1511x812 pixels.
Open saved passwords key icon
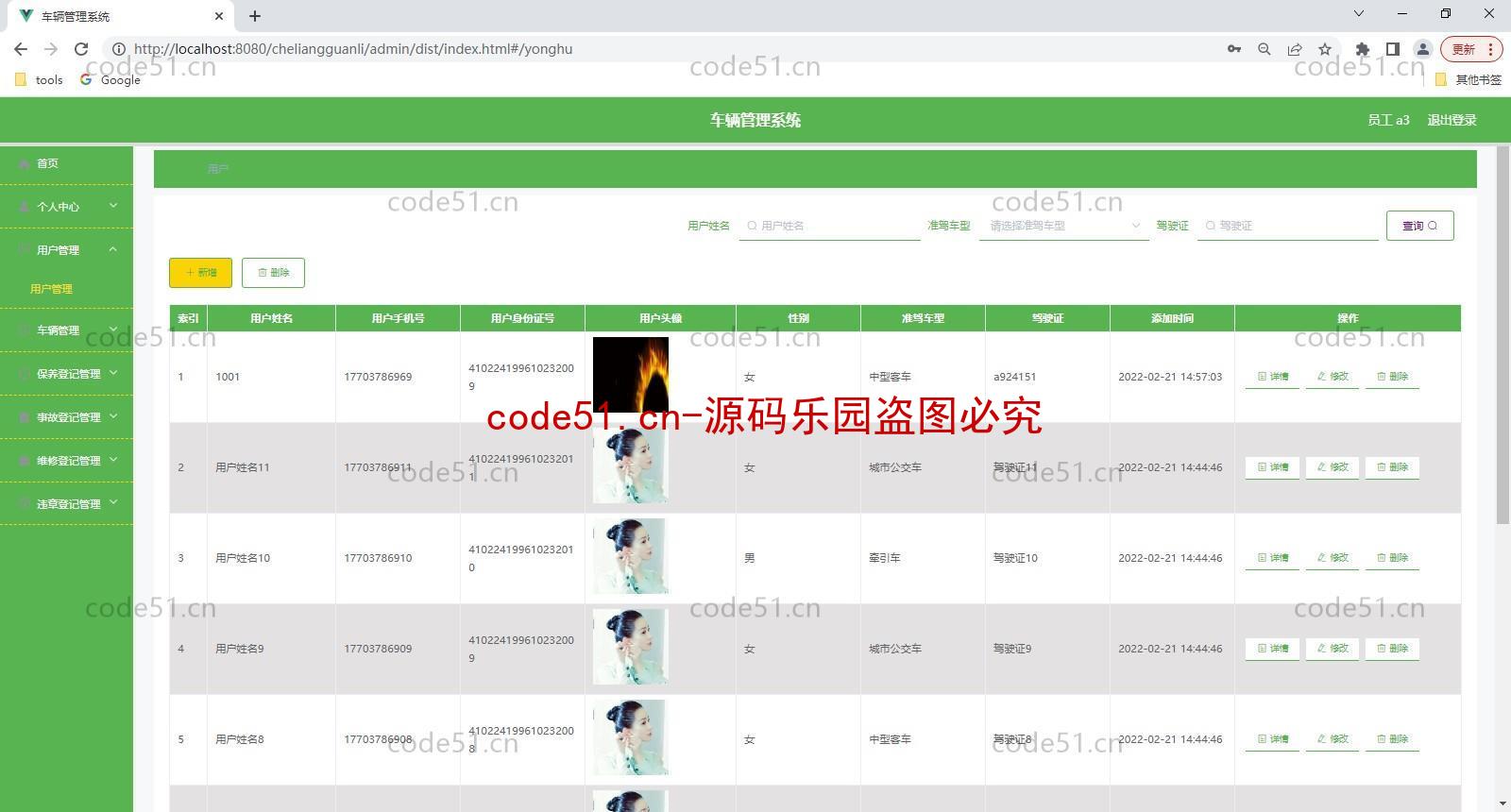(1234, 49)
